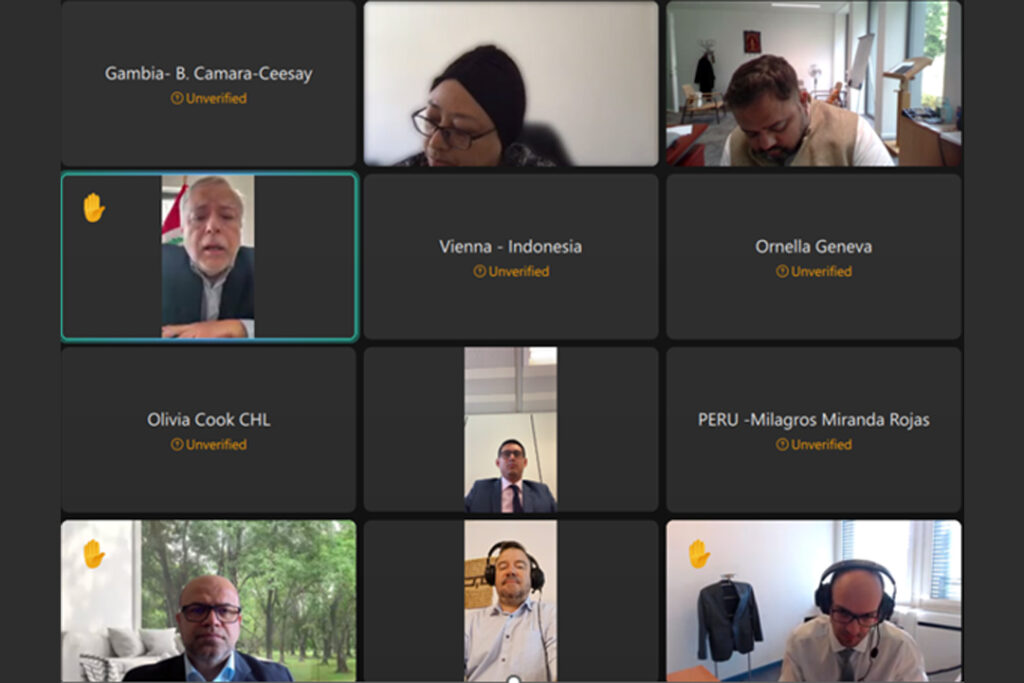Select the video of the bald man wearing headphones
This screenshot has height=683, width=1024.
pos(814,601)
